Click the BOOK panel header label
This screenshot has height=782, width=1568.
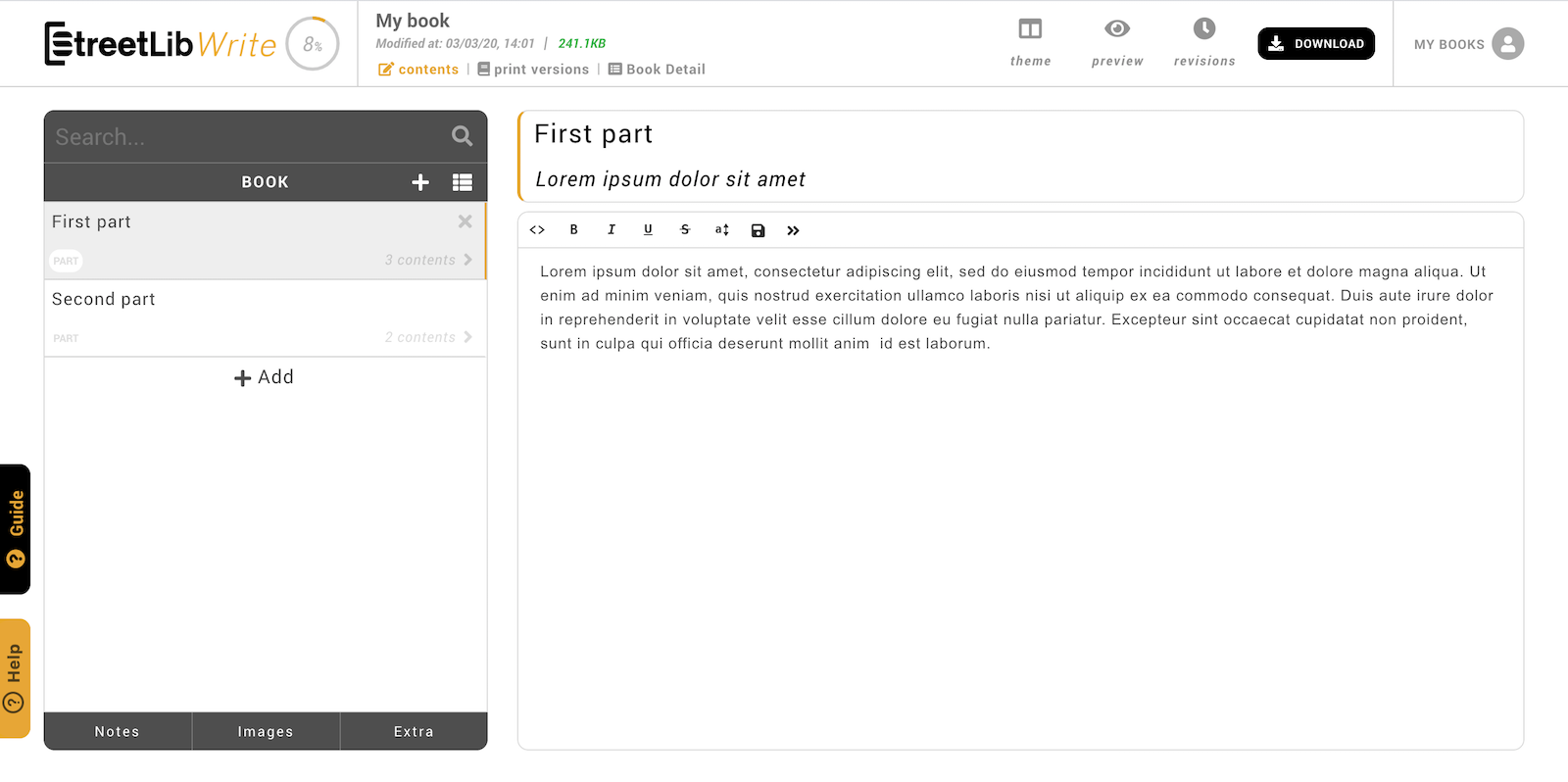pyautogui.click(x=266, y=182)
